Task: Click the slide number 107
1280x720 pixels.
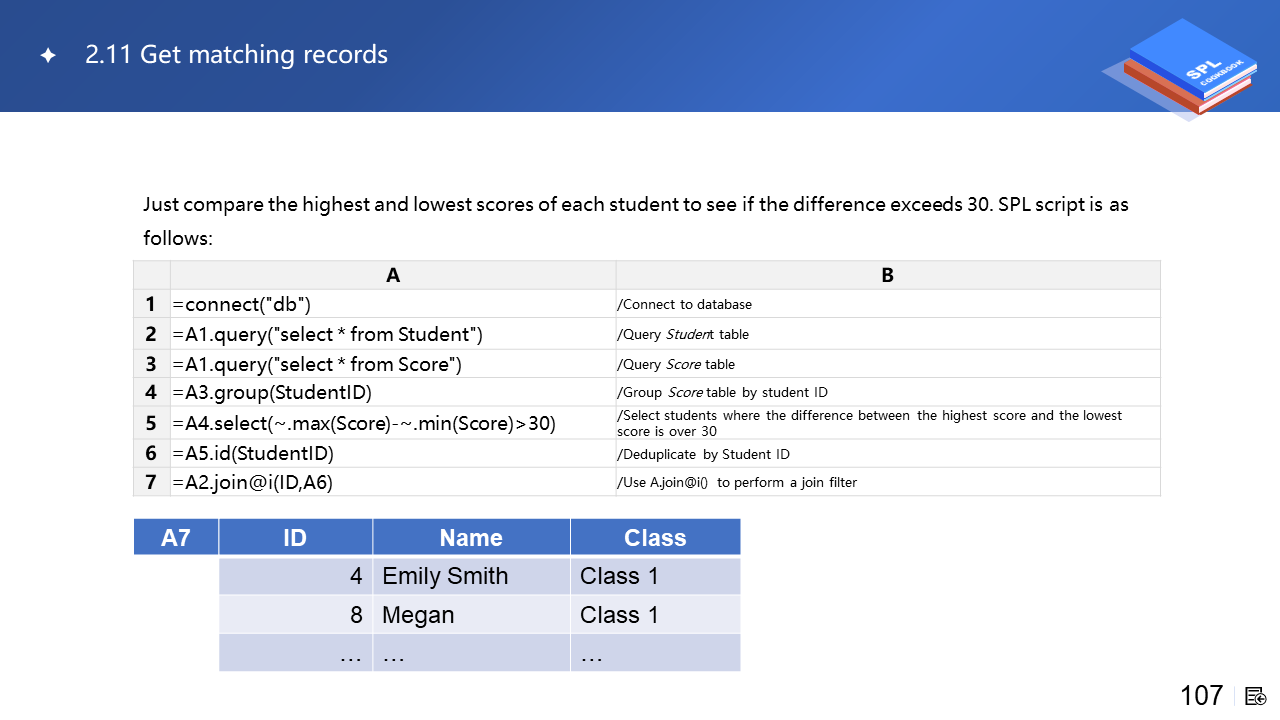Action: coord(1201,695)
